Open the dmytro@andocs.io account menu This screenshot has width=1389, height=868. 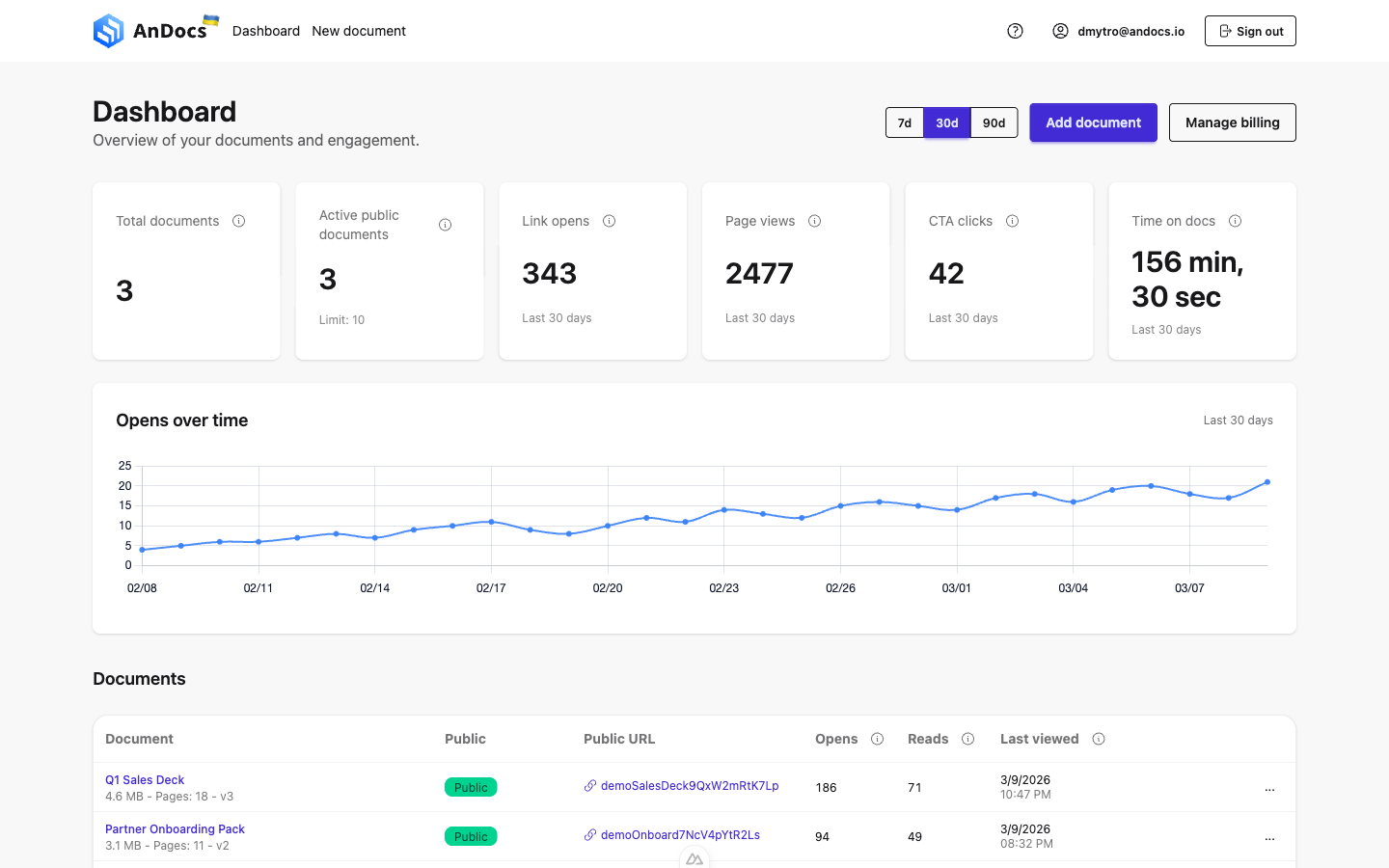pos(1119,31)
